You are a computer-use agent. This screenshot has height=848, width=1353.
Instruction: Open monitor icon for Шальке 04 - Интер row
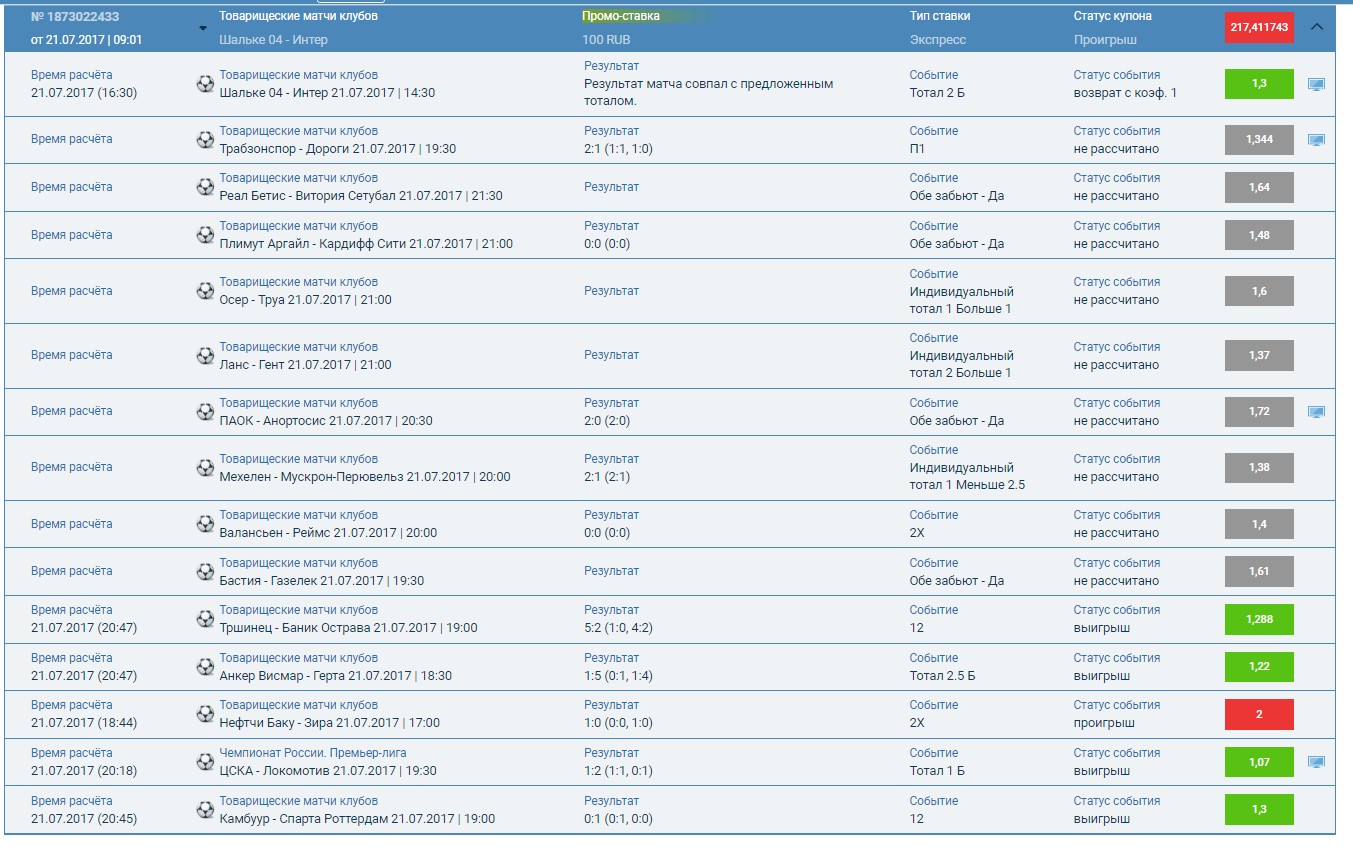pyautogui.click(x=1316, y=84)
